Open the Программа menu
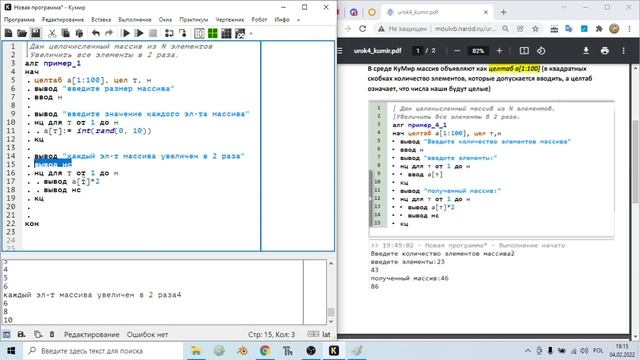This screenshot has height=360, width=640. click(20, 20)
